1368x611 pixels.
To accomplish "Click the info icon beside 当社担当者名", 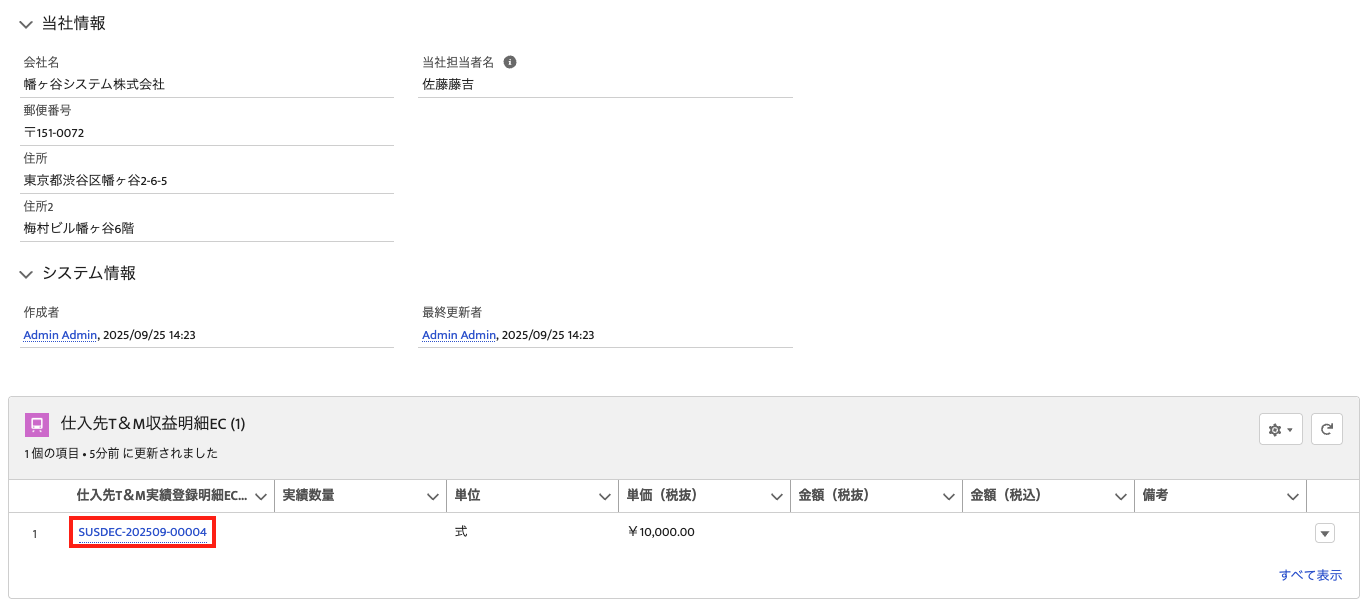I will [510, 62].
